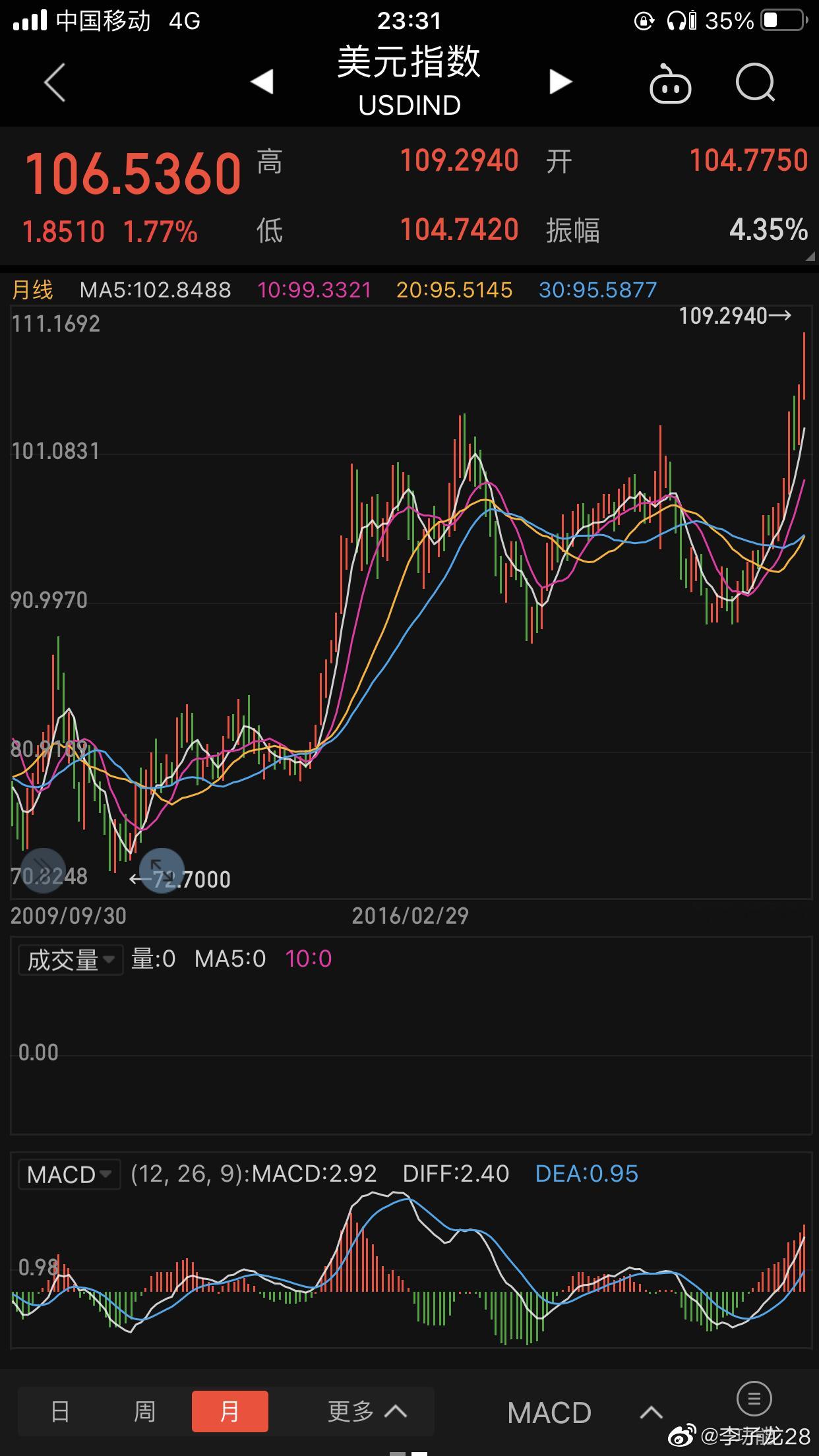Tap the percent change 1.77%

click(x=160, y=232)
